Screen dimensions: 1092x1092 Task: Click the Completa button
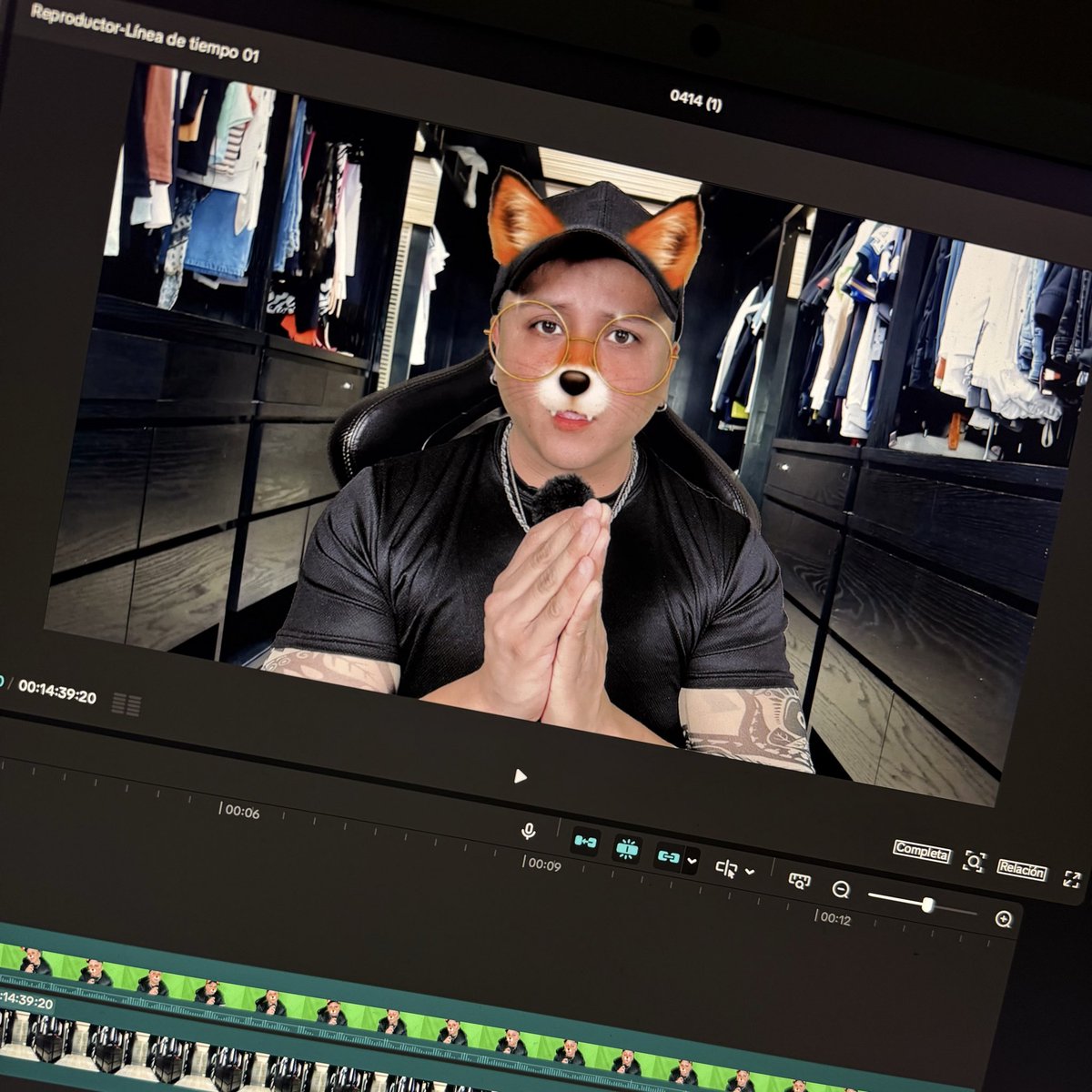click(x=921, y=851)
